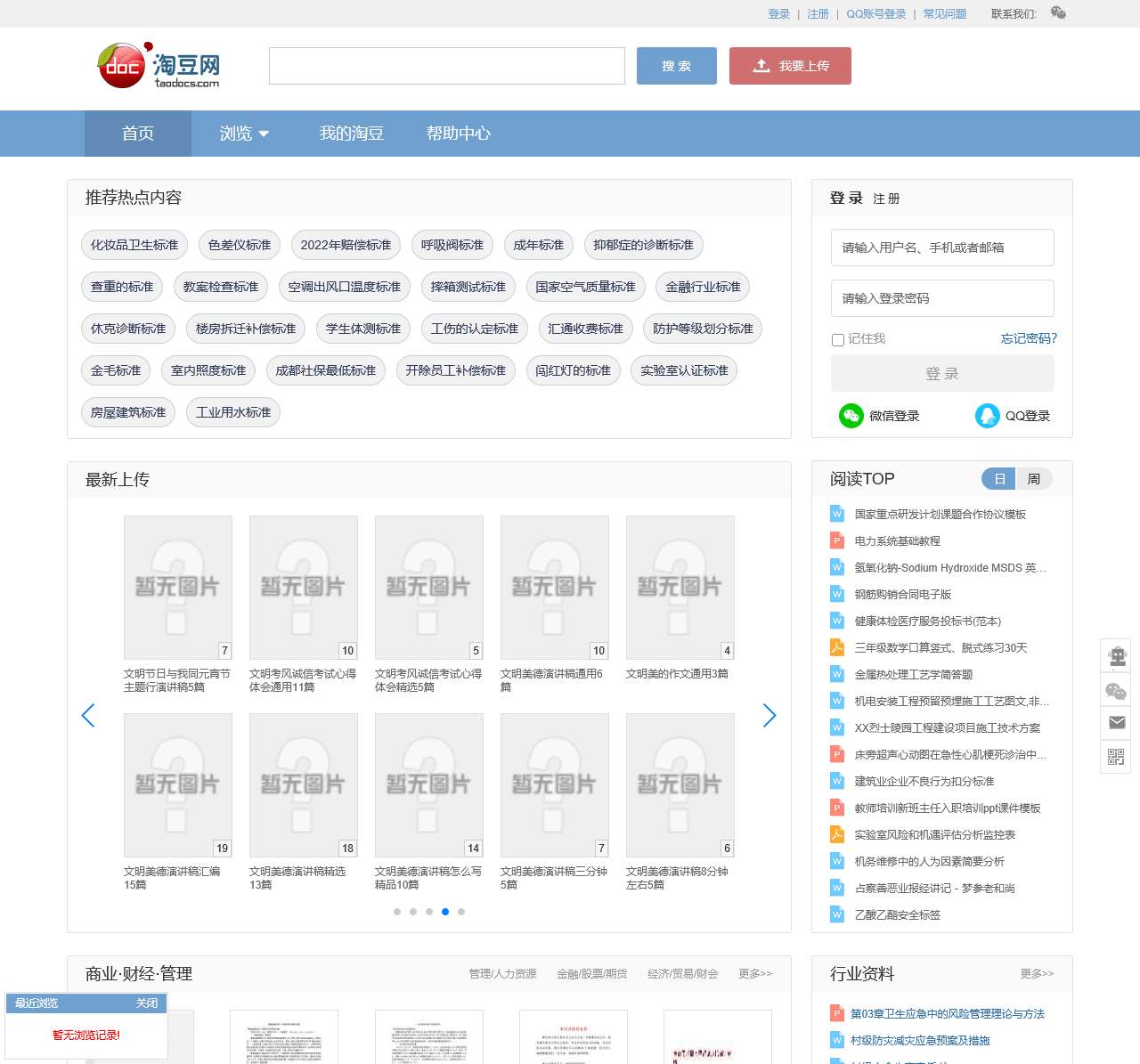Screen dimensions: 1140x1064
Task: Click the 我要上传 upload button
Action: click(x=790, y=66)
